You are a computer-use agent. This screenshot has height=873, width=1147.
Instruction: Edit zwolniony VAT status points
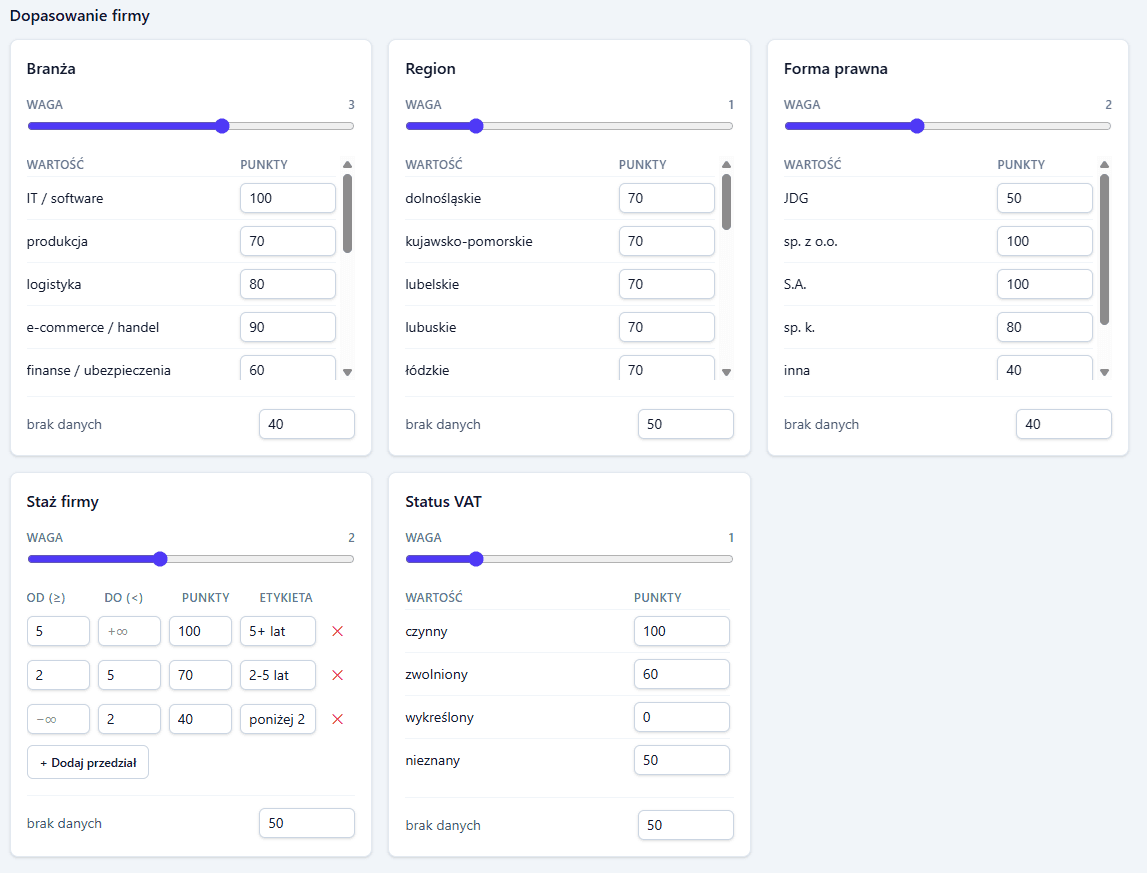pyautogui.click(x=682, y=674)
